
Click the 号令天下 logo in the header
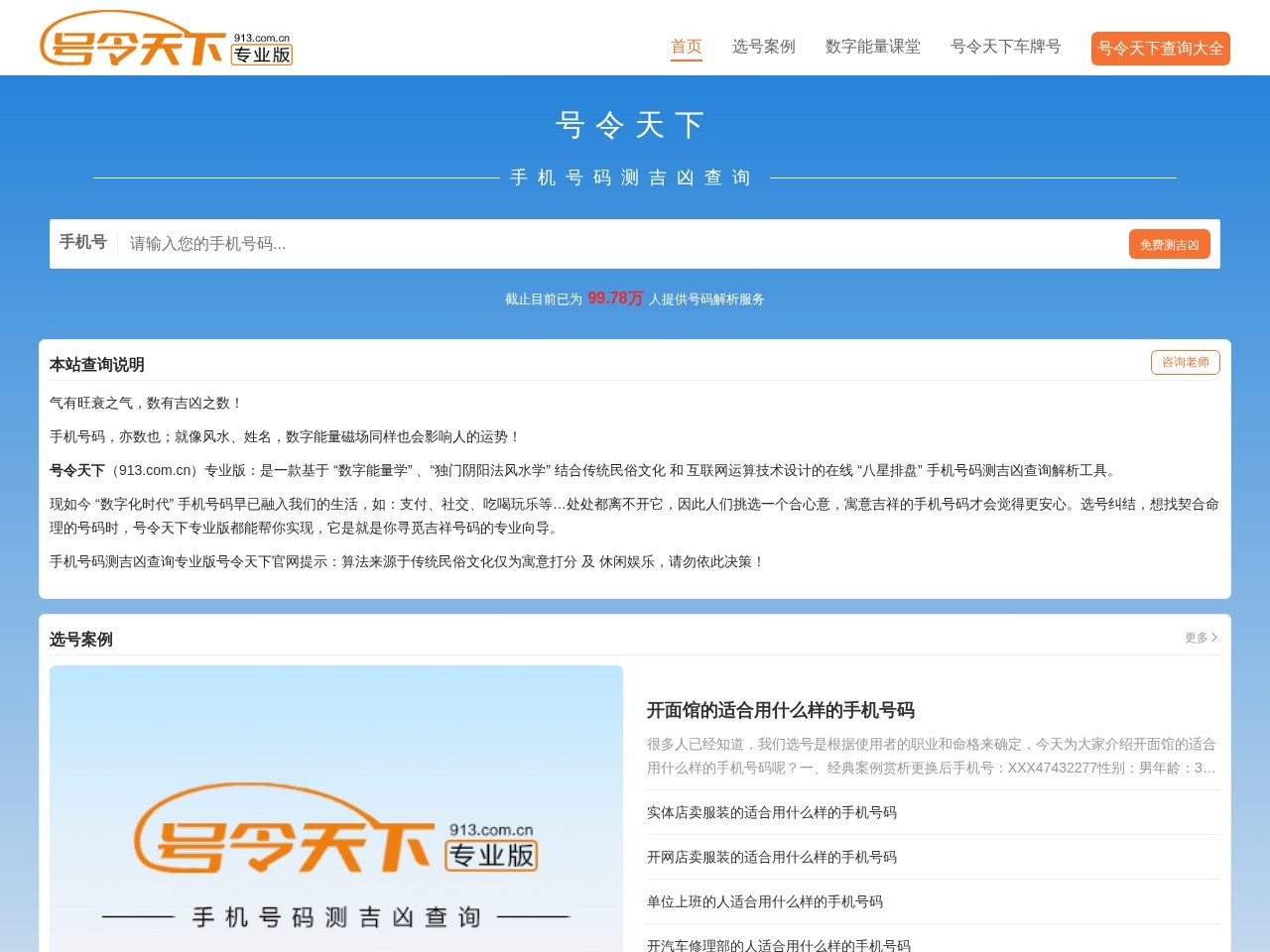[x=166, y=40]
